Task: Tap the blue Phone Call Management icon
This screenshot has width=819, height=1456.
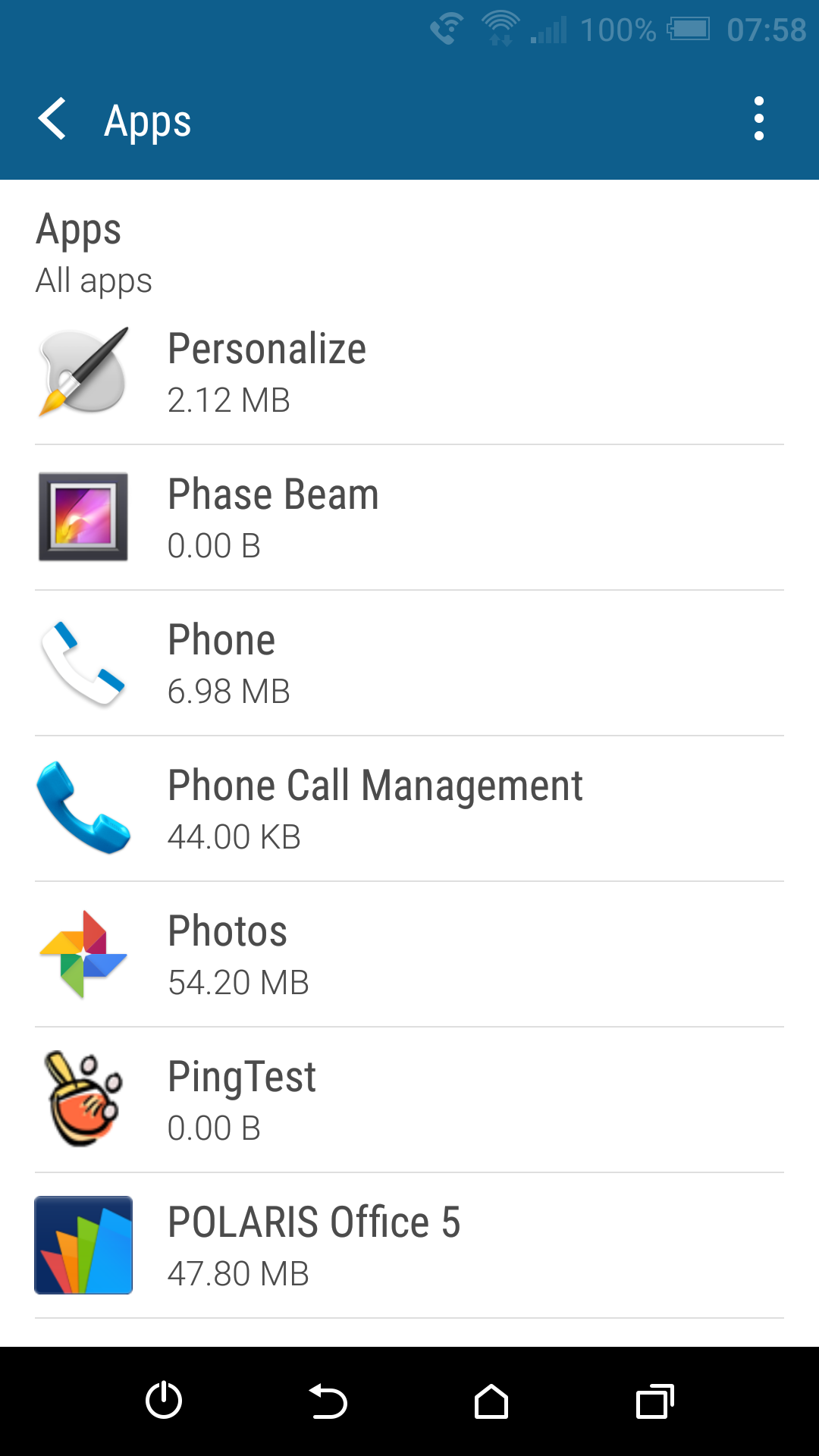Action: pyautogui.click(x=83, y=808)
